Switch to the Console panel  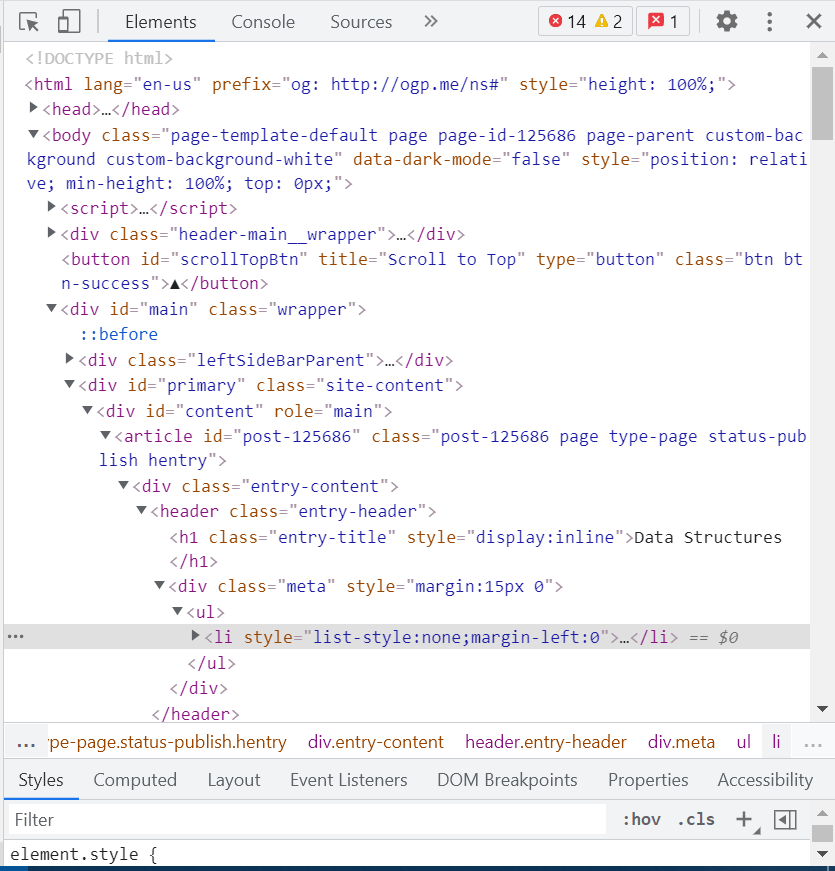pos(263,21)
